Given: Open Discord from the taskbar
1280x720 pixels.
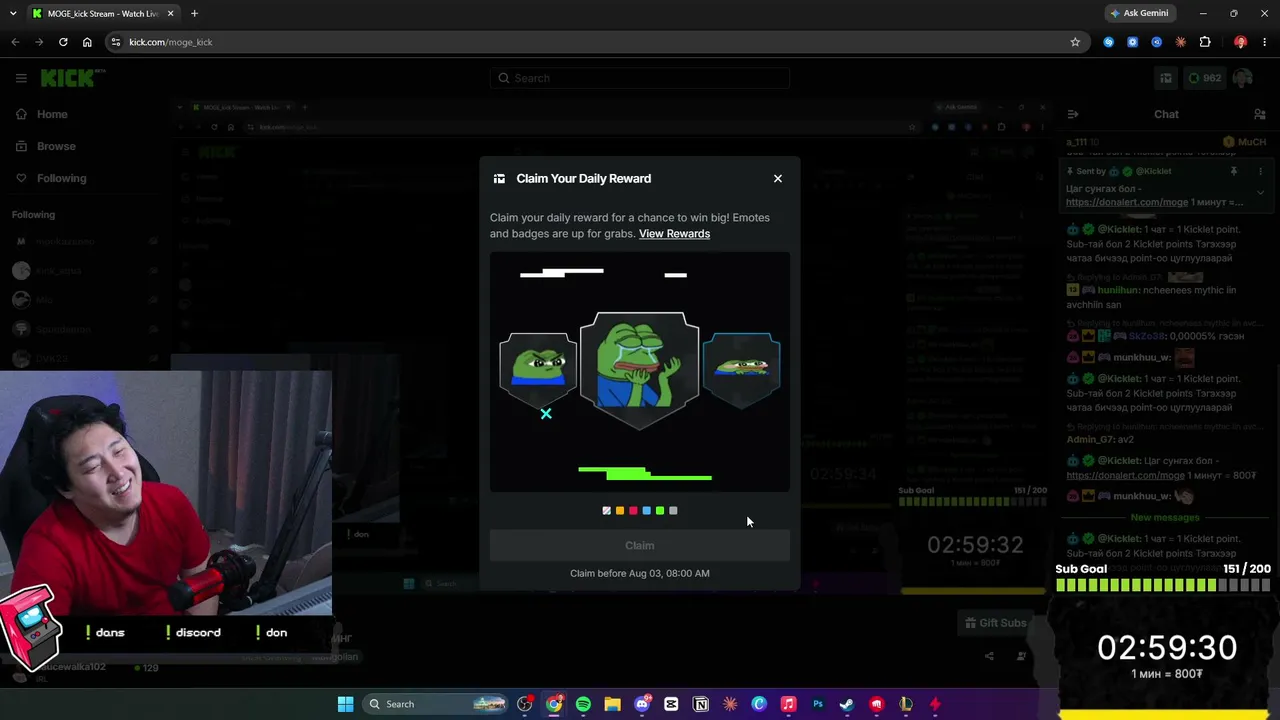Looking at the screenshot, I should click(x=642, y=704).
